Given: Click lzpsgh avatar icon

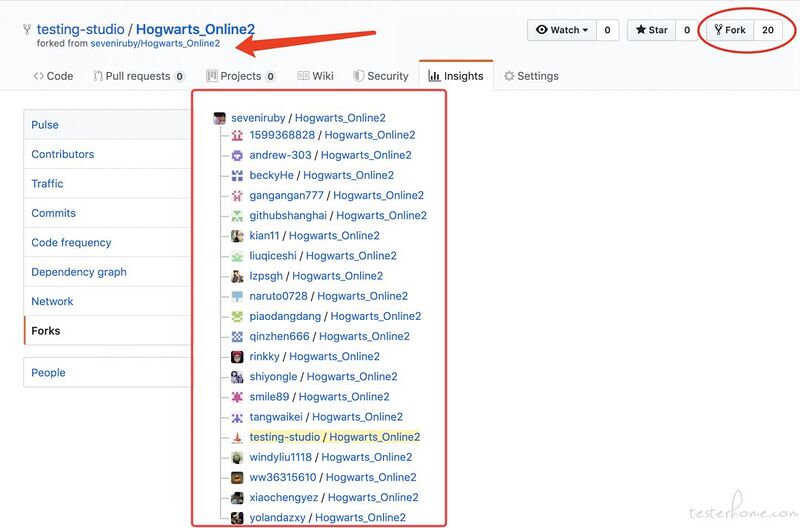Looking at the screenshot, I should (237, 276).
